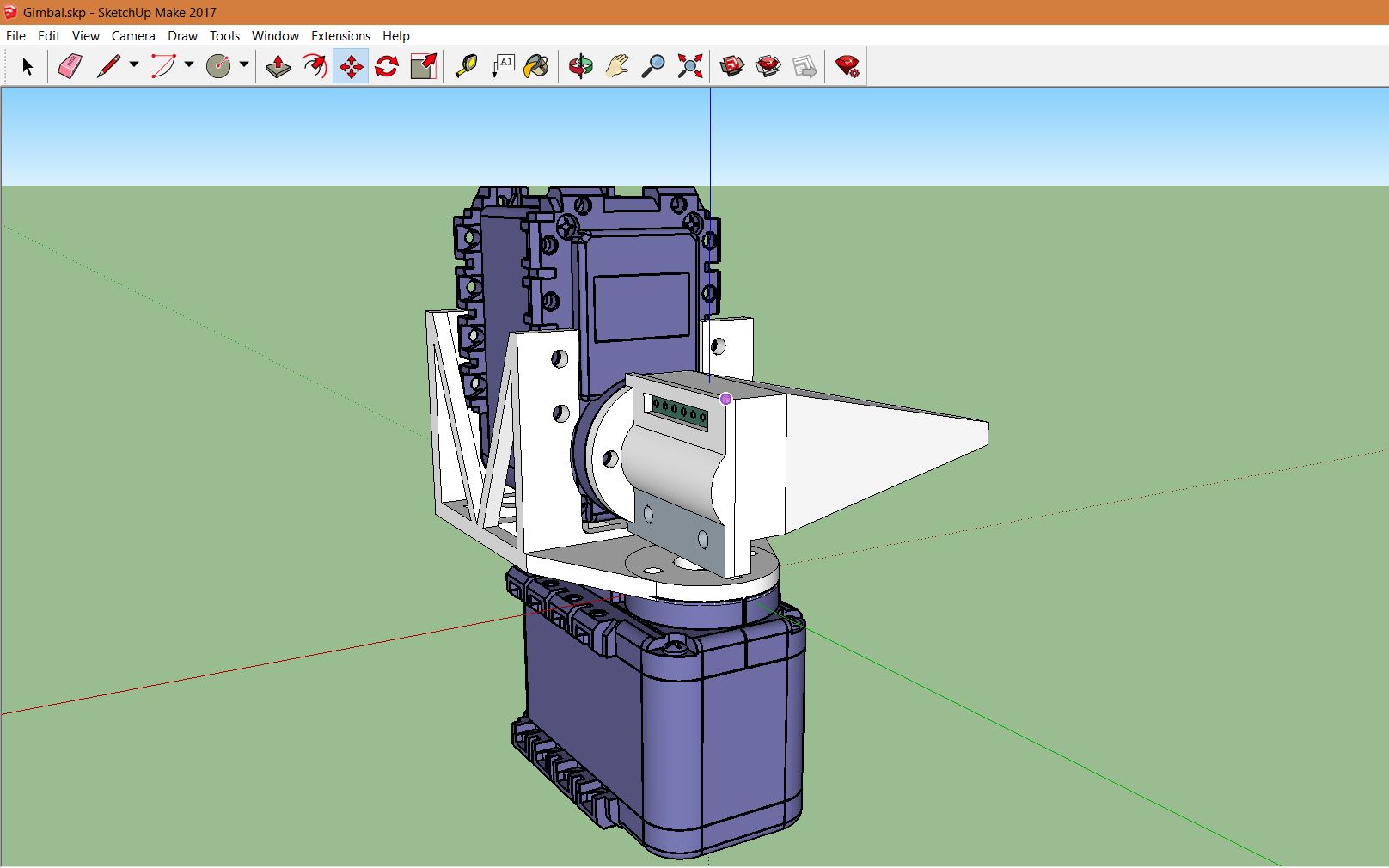The height and width of the screenshot is (868, 1389).
Task: Open the Window menu
Action: click(x=275, y=35)
